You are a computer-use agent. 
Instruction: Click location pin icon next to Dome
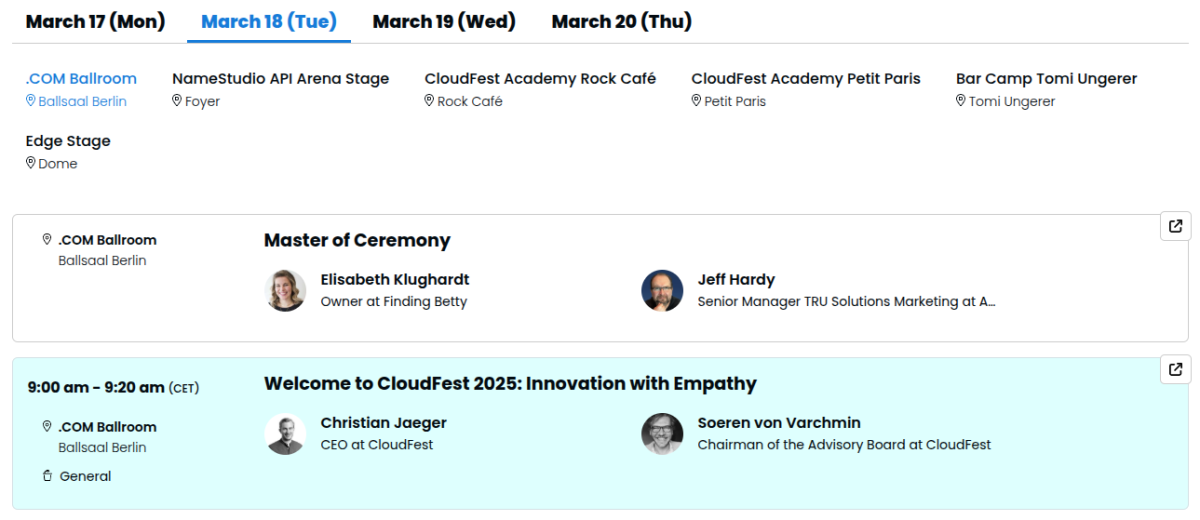point(31,163)
